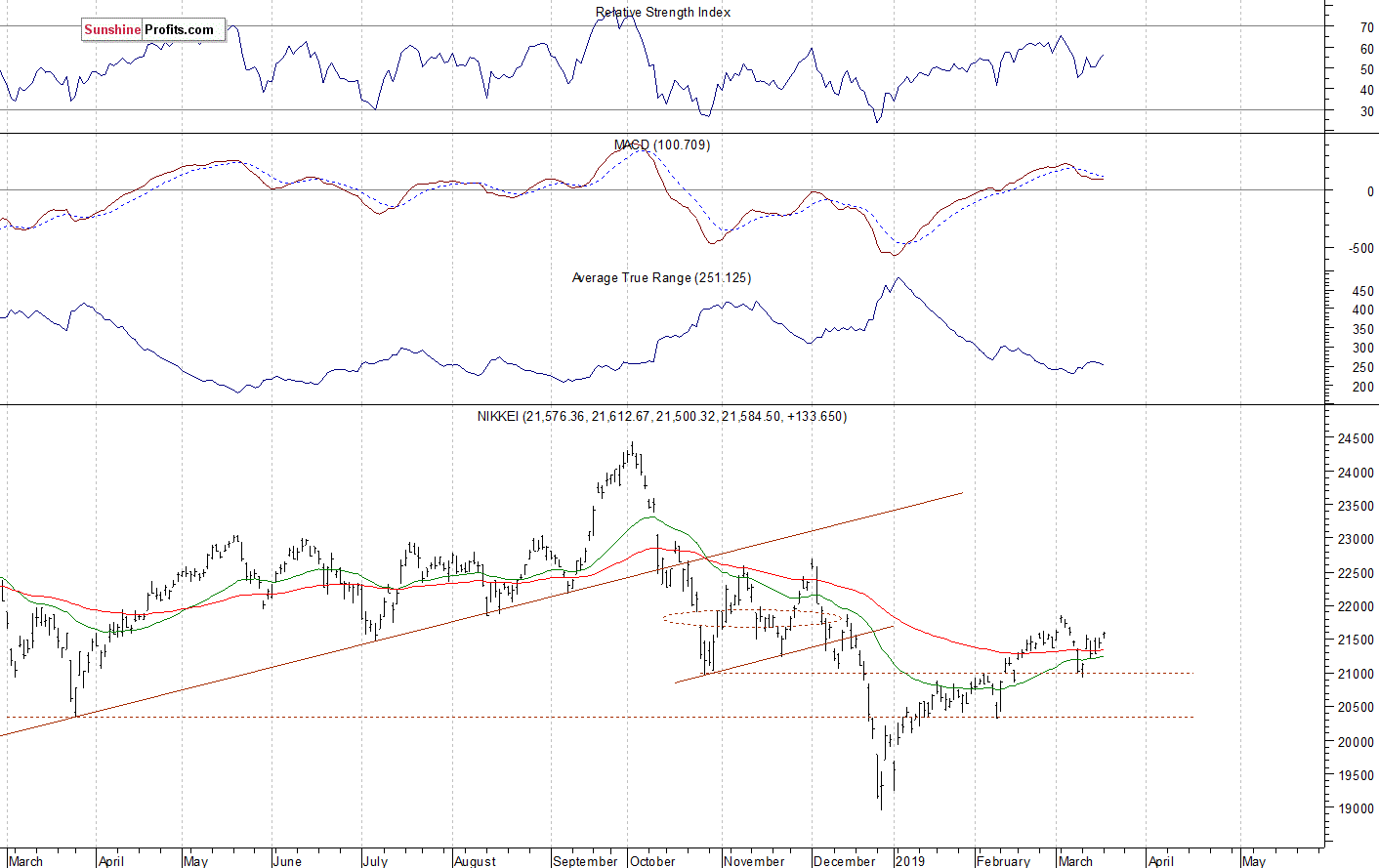The height and width of the screenshot is (868, 1379).
Task: Click the 22000 price axis value
Action: tap(1356, 606)
